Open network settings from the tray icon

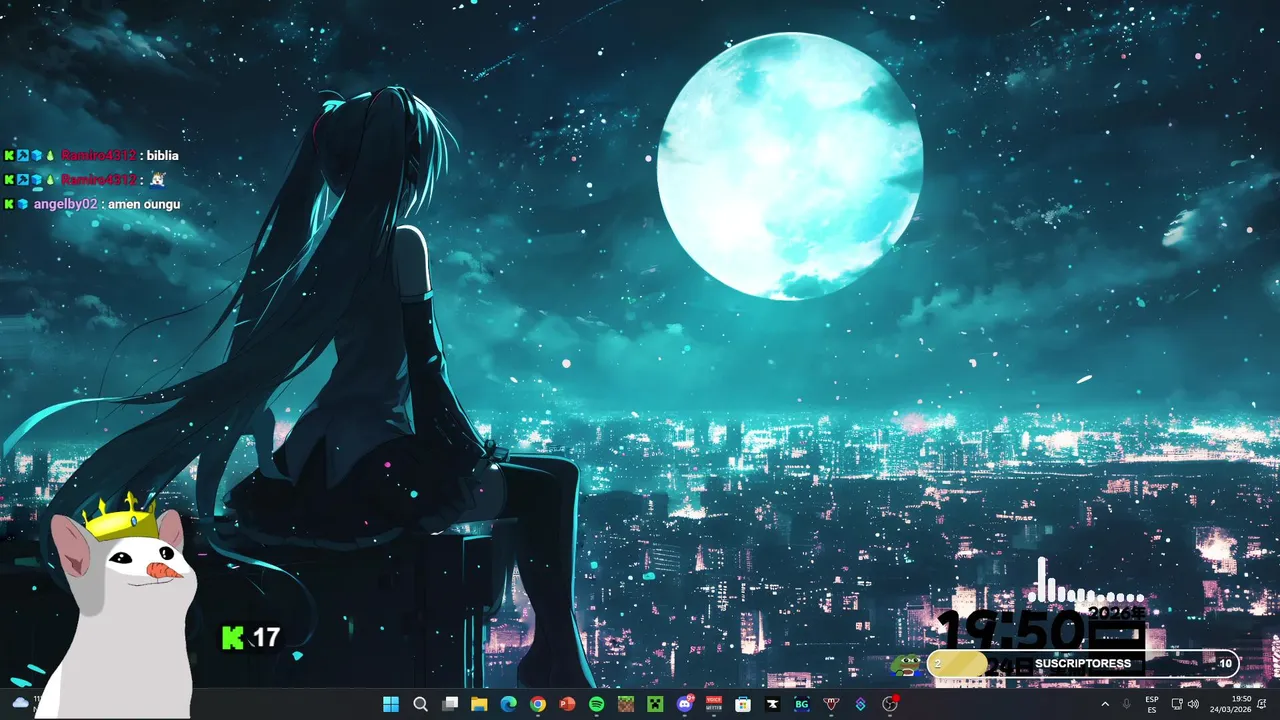[x=1177, y=704]
